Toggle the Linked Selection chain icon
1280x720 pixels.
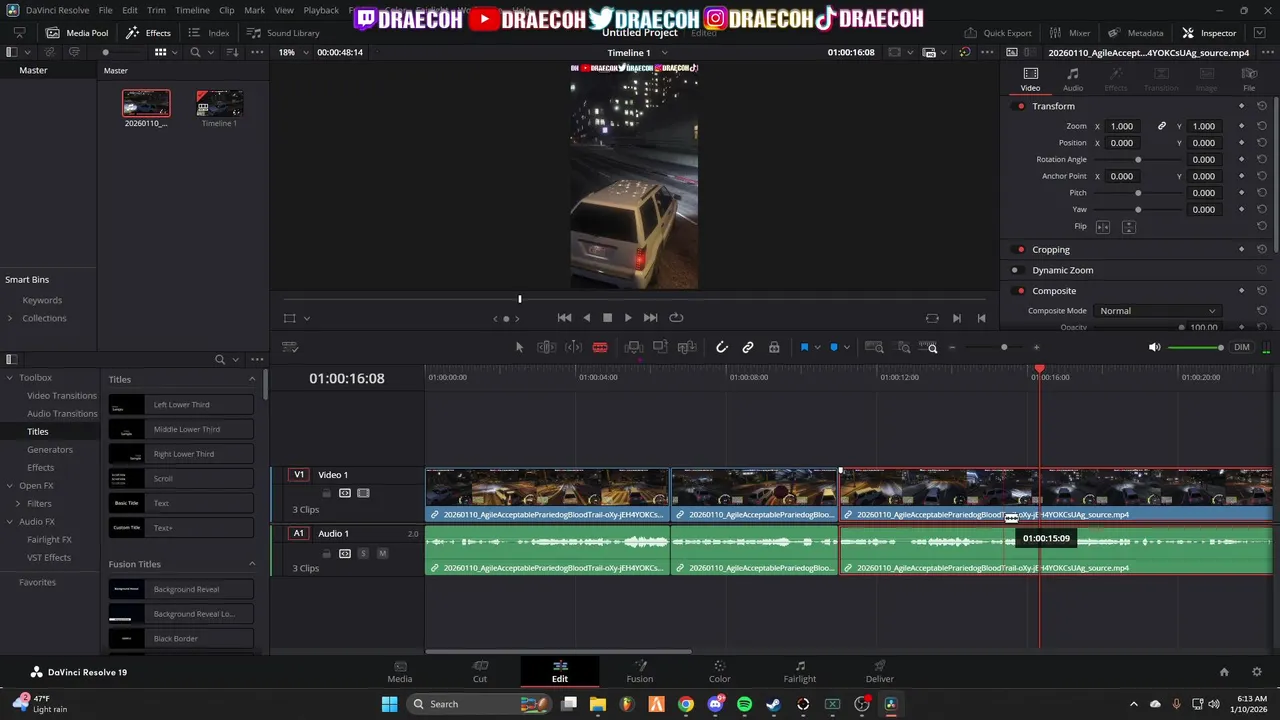[748, 347]
